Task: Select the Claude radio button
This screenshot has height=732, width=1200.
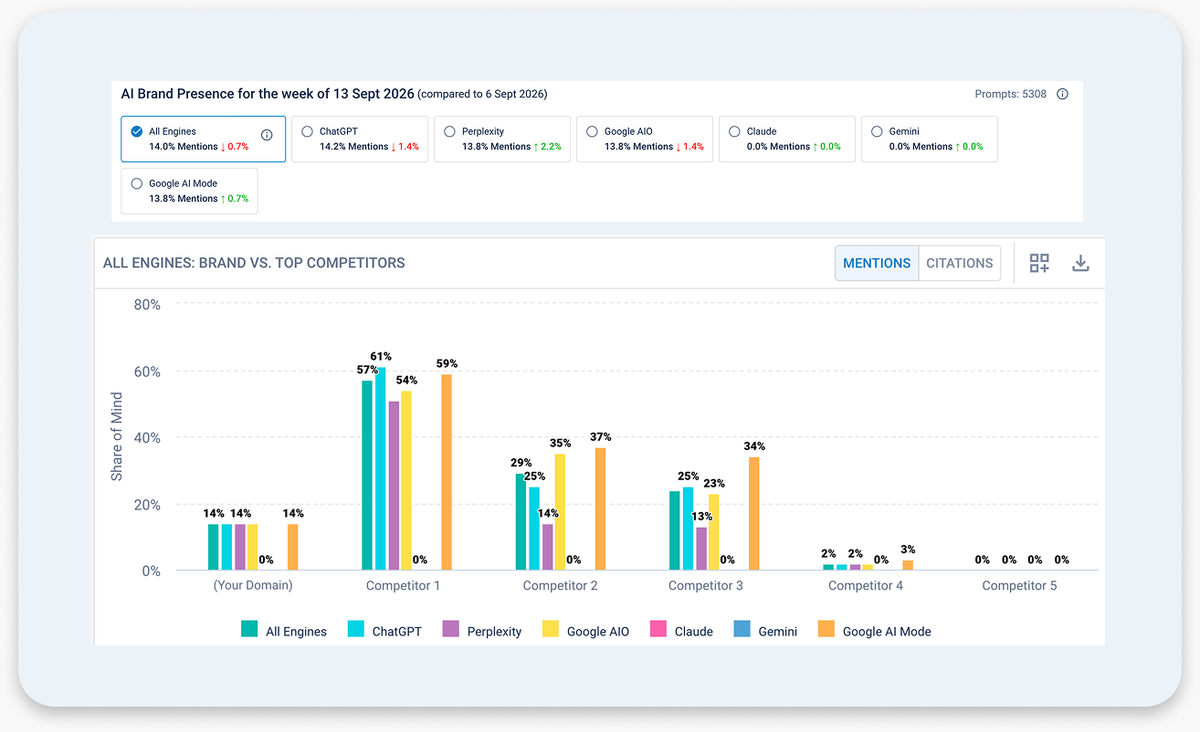Action: click(735, 131)
